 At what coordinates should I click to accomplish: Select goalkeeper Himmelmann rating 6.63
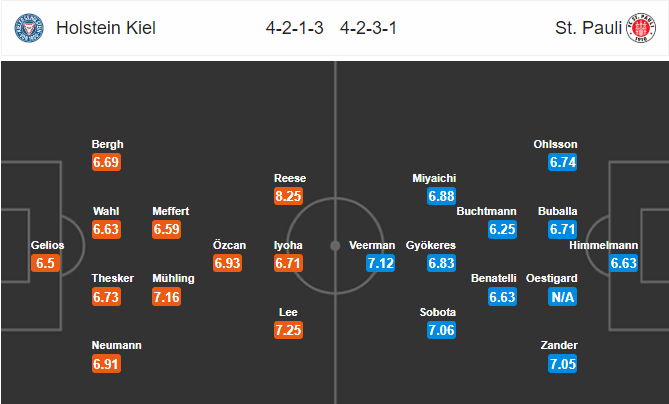[623, 263]
